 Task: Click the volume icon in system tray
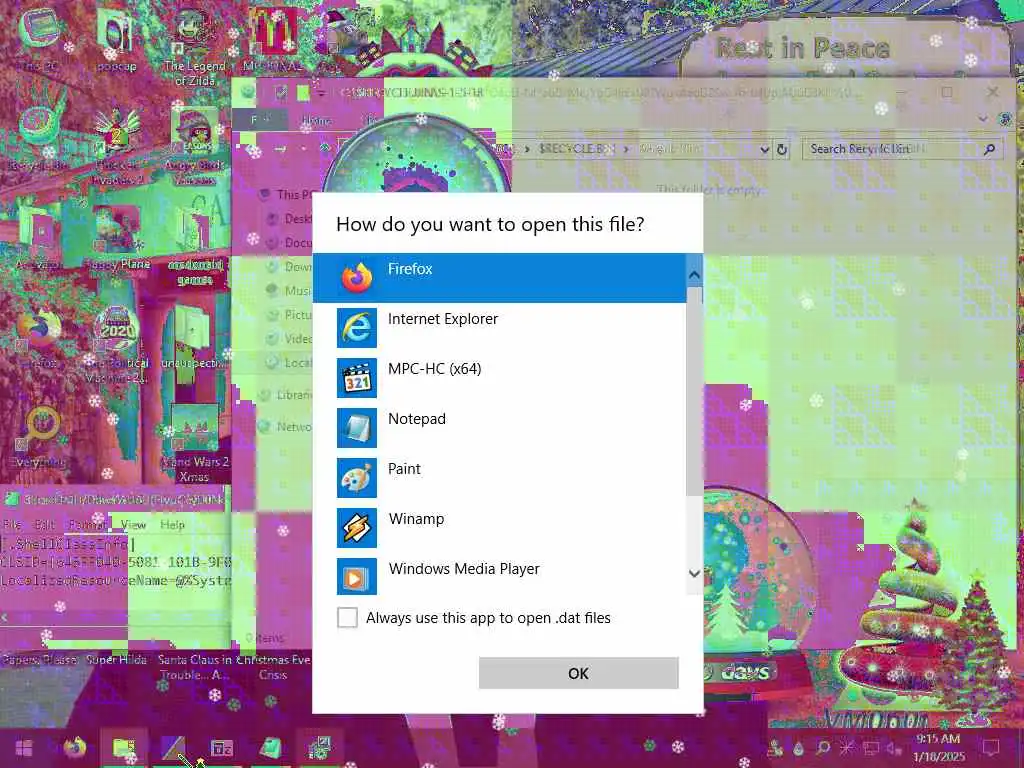pos(894,748)
